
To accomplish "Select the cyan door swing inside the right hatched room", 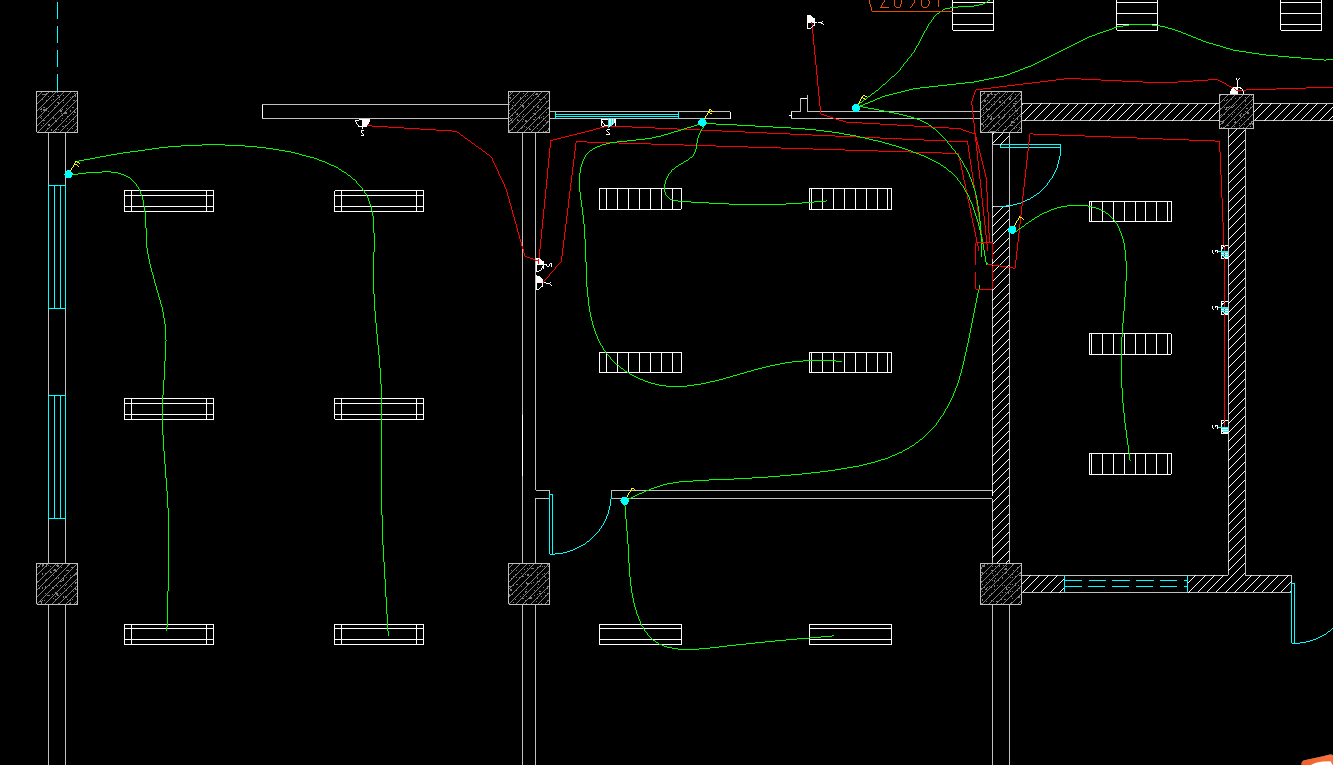I will coord(1030,176).
